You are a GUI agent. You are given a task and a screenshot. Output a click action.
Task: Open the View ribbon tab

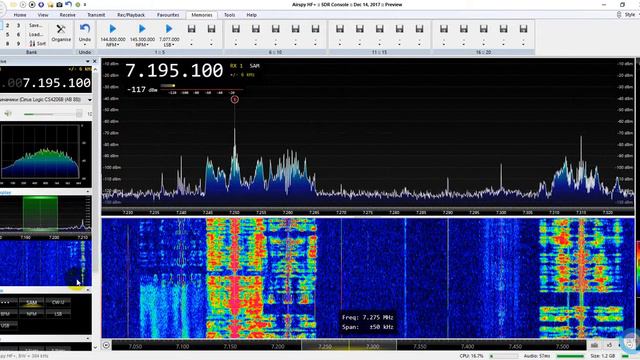(43, 15)
